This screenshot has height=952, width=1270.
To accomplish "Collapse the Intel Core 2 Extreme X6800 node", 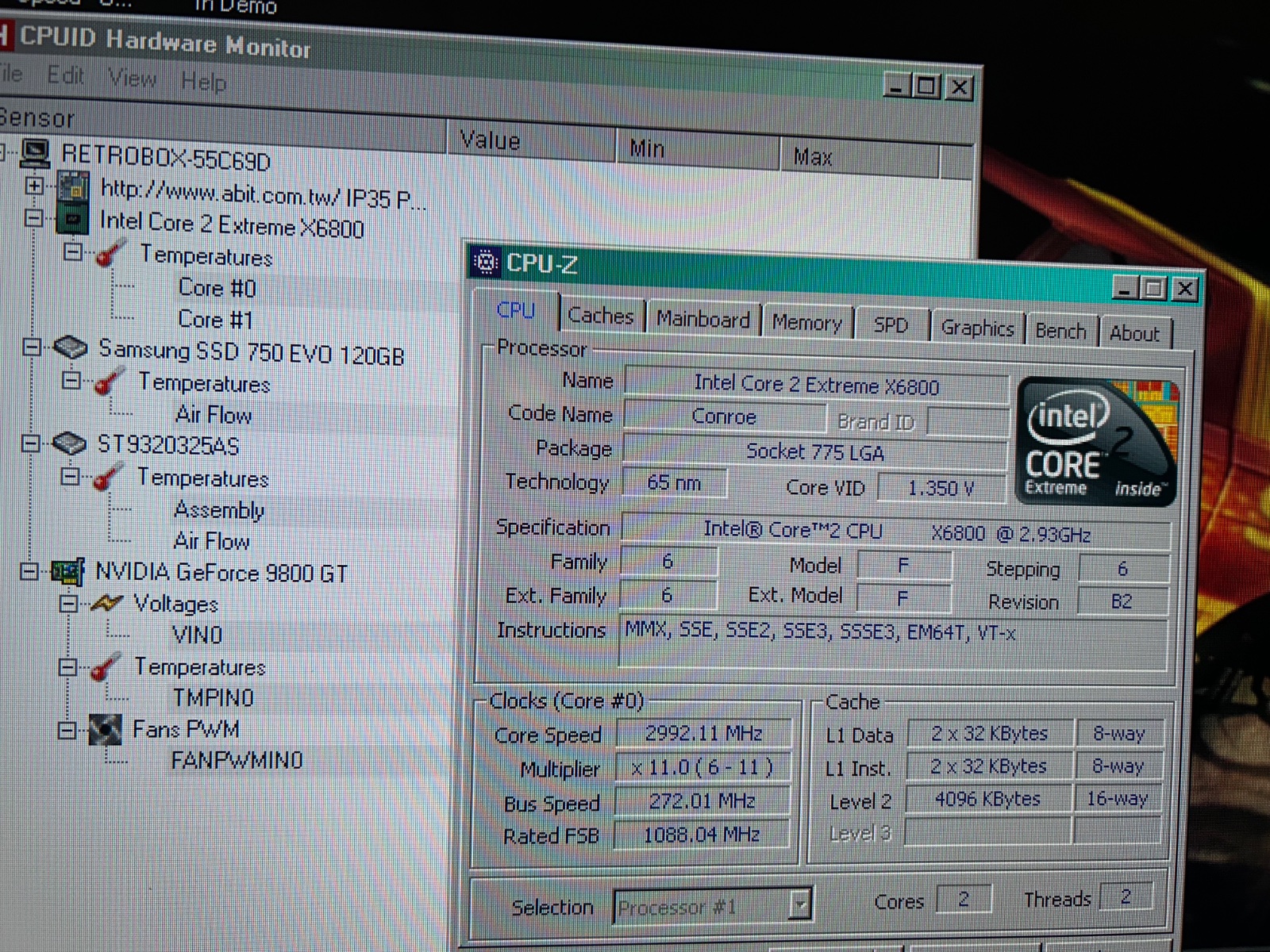I will click(x=33, y=217).
